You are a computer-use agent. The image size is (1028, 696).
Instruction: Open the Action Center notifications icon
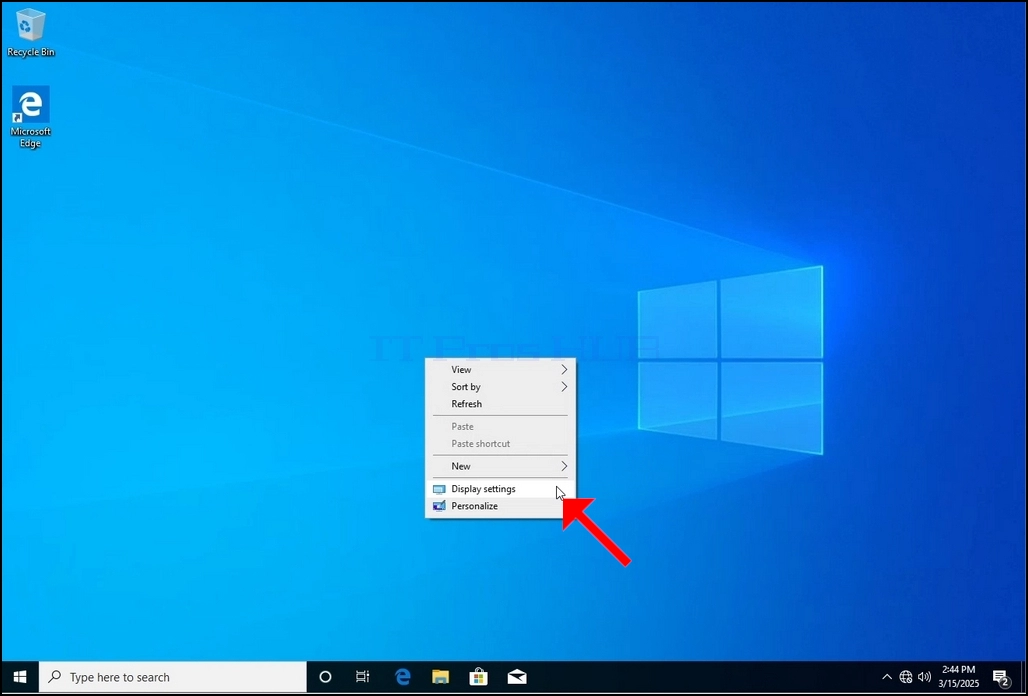[x=1000, y=677]
